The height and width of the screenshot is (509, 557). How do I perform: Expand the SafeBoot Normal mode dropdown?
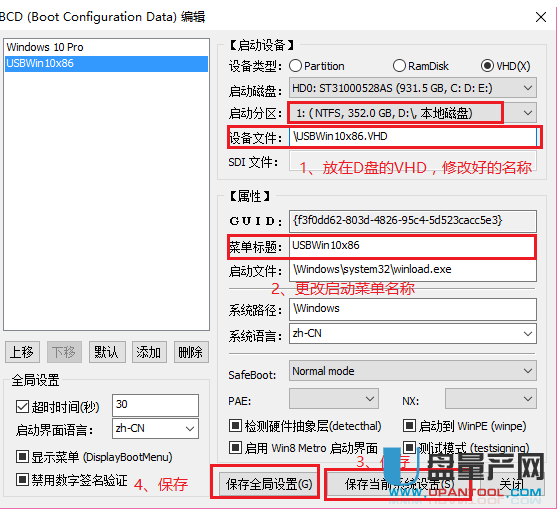(412, 371)
